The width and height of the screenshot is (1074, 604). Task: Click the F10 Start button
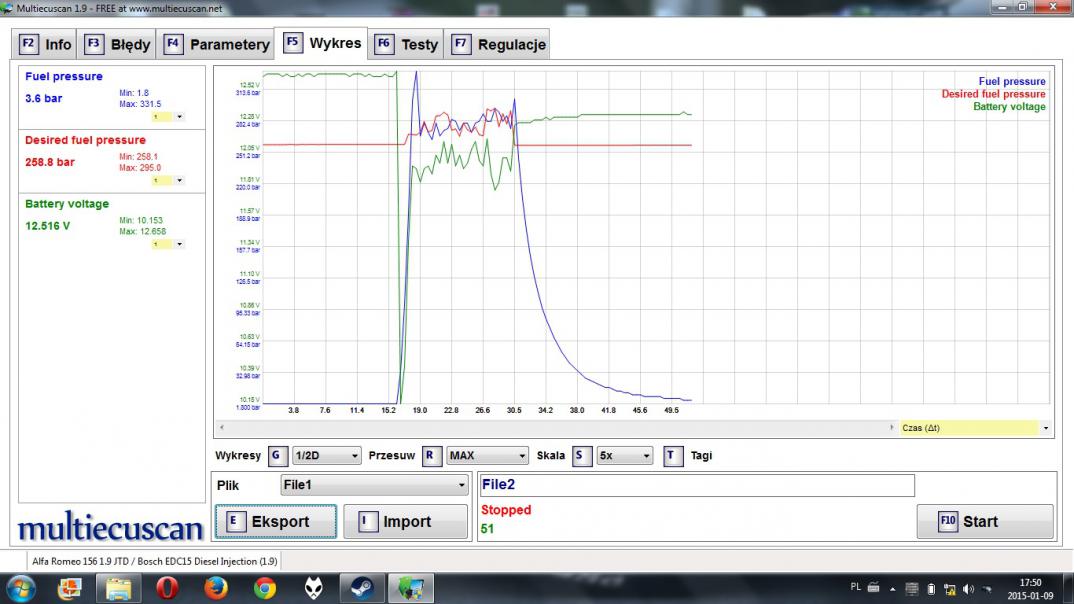(984, 521)
